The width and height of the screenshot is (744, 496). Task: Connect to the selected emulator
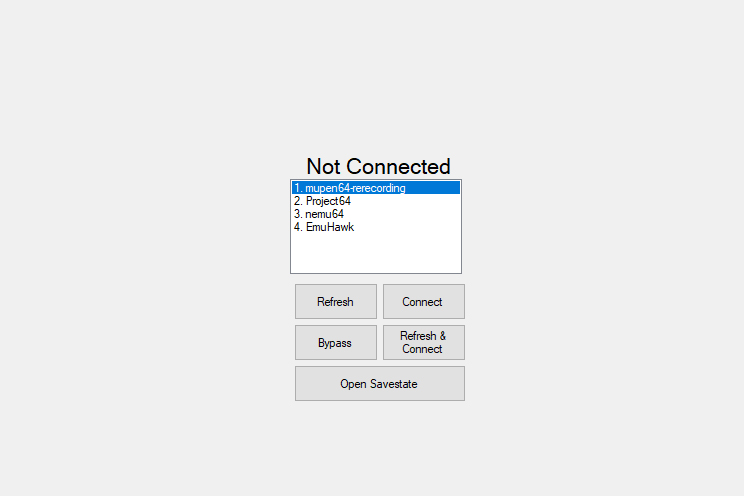click(x=424, y=301)
